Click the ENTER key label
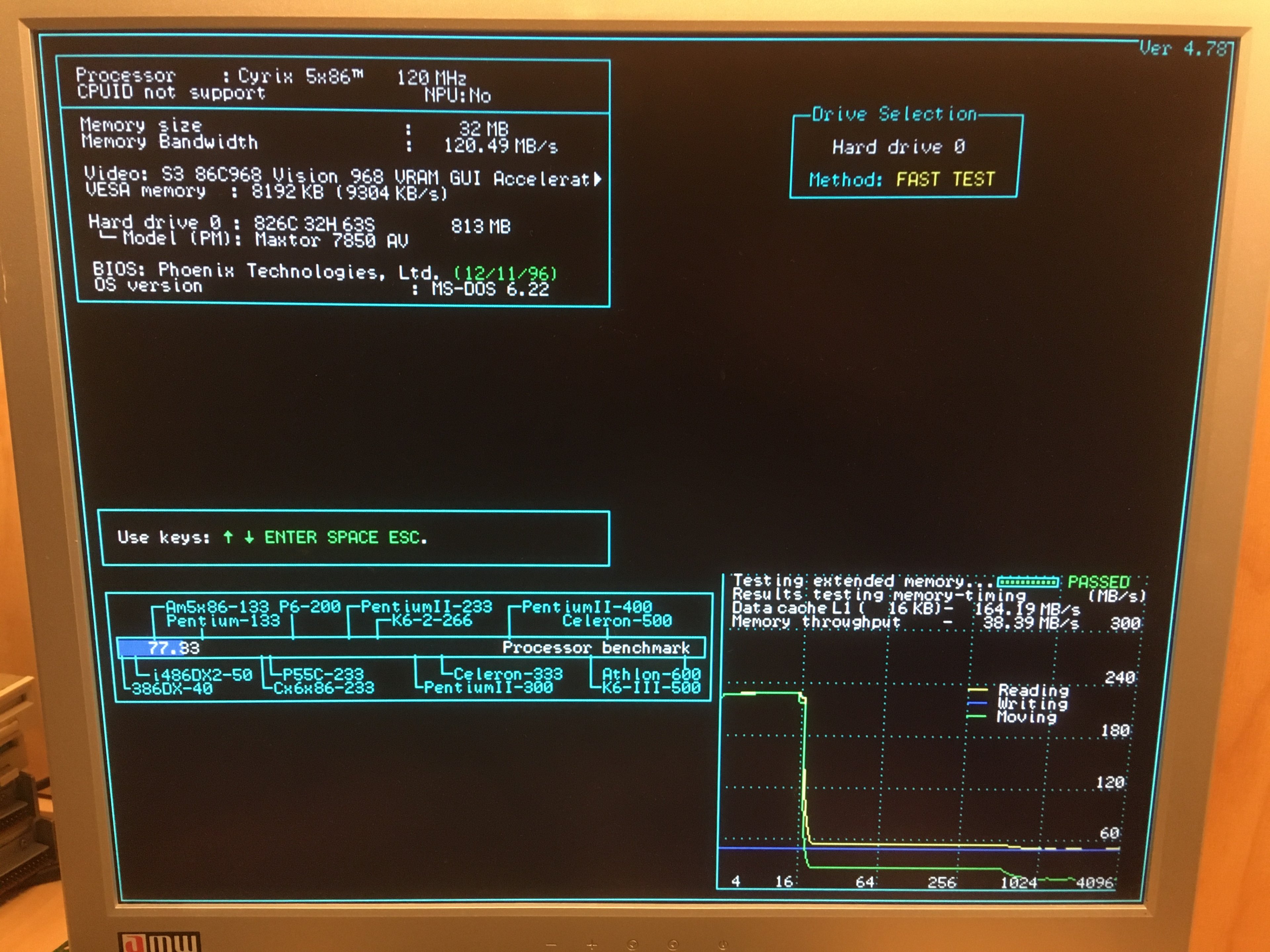 coord(290,537)
